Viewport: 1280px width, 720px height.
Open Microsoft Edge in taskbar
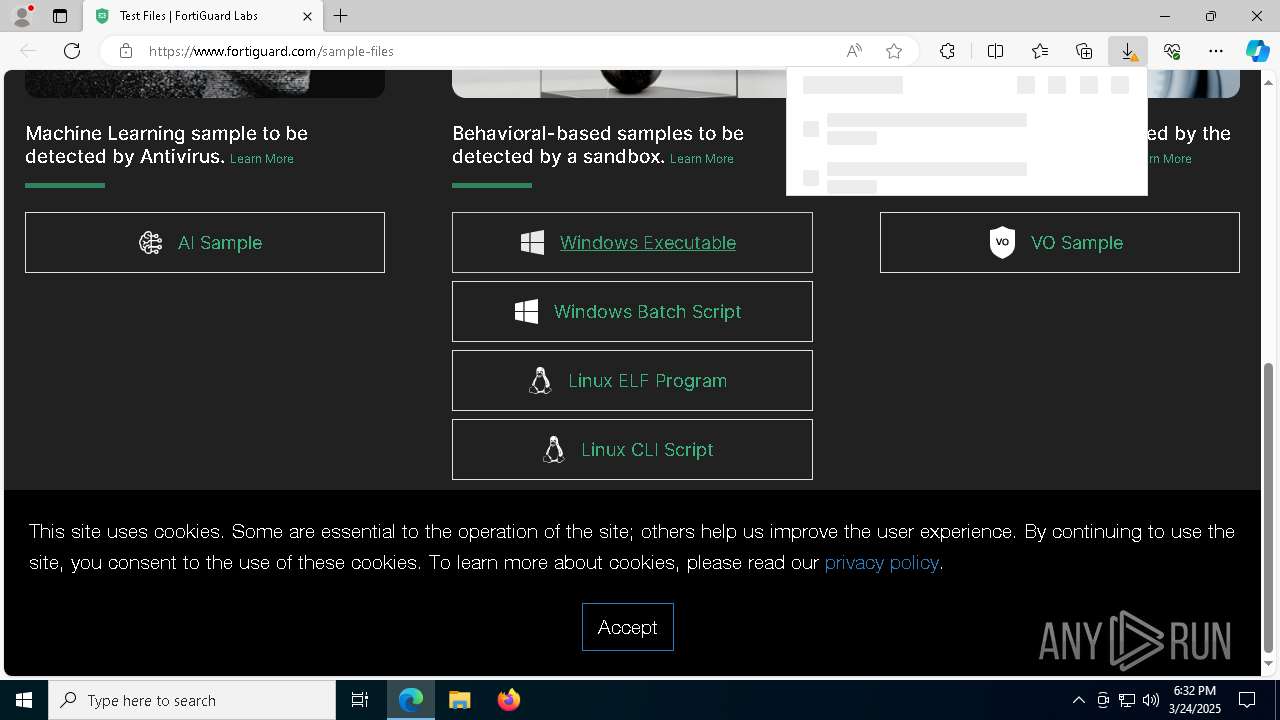[x=411, y=700]
